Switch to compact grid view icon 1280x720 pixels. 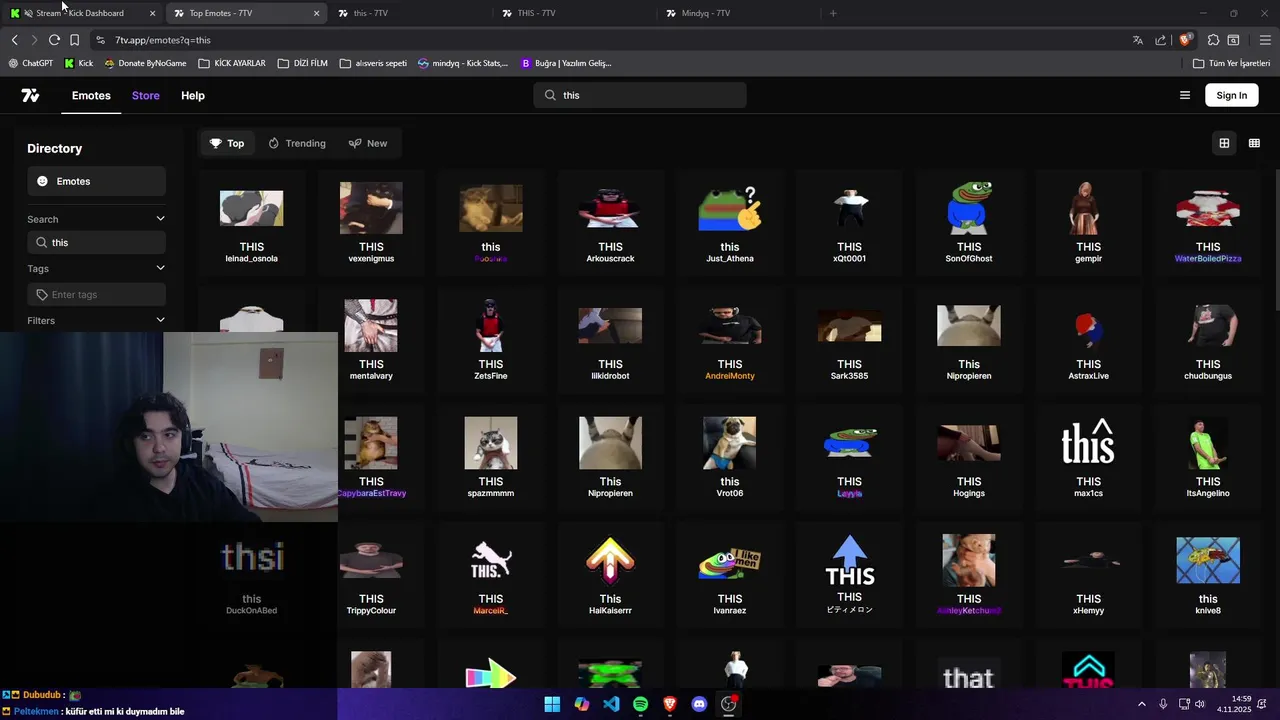(1254, 143)
